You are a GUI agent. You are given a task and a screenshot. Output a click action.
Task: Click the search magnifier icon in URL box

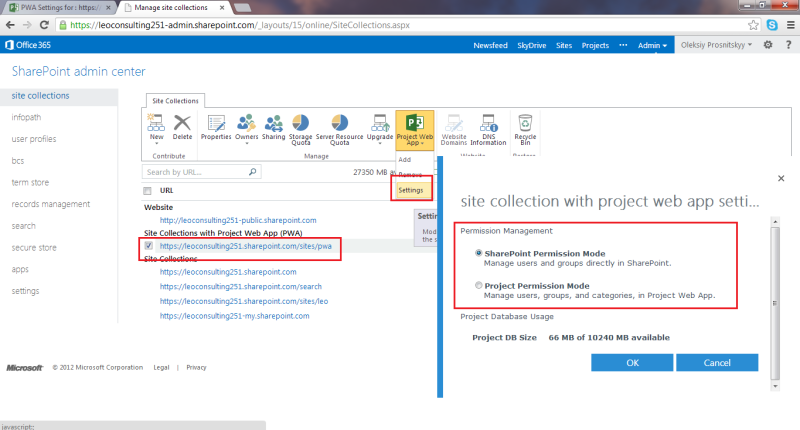(x=253, y=172)
